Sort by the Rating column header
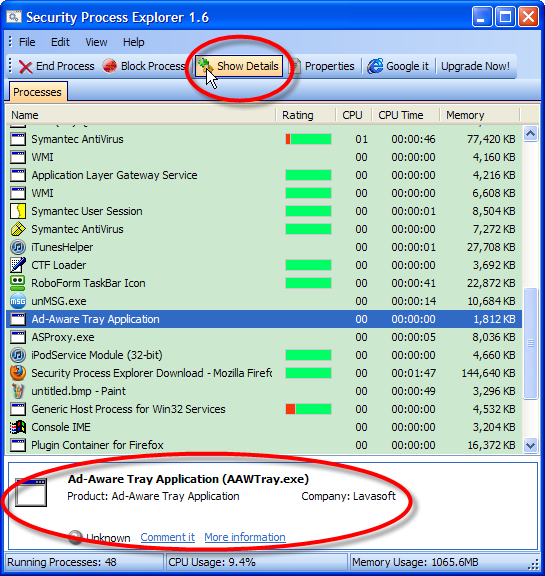Viewport: 545px width, 576px height. [x=306, y=115]
